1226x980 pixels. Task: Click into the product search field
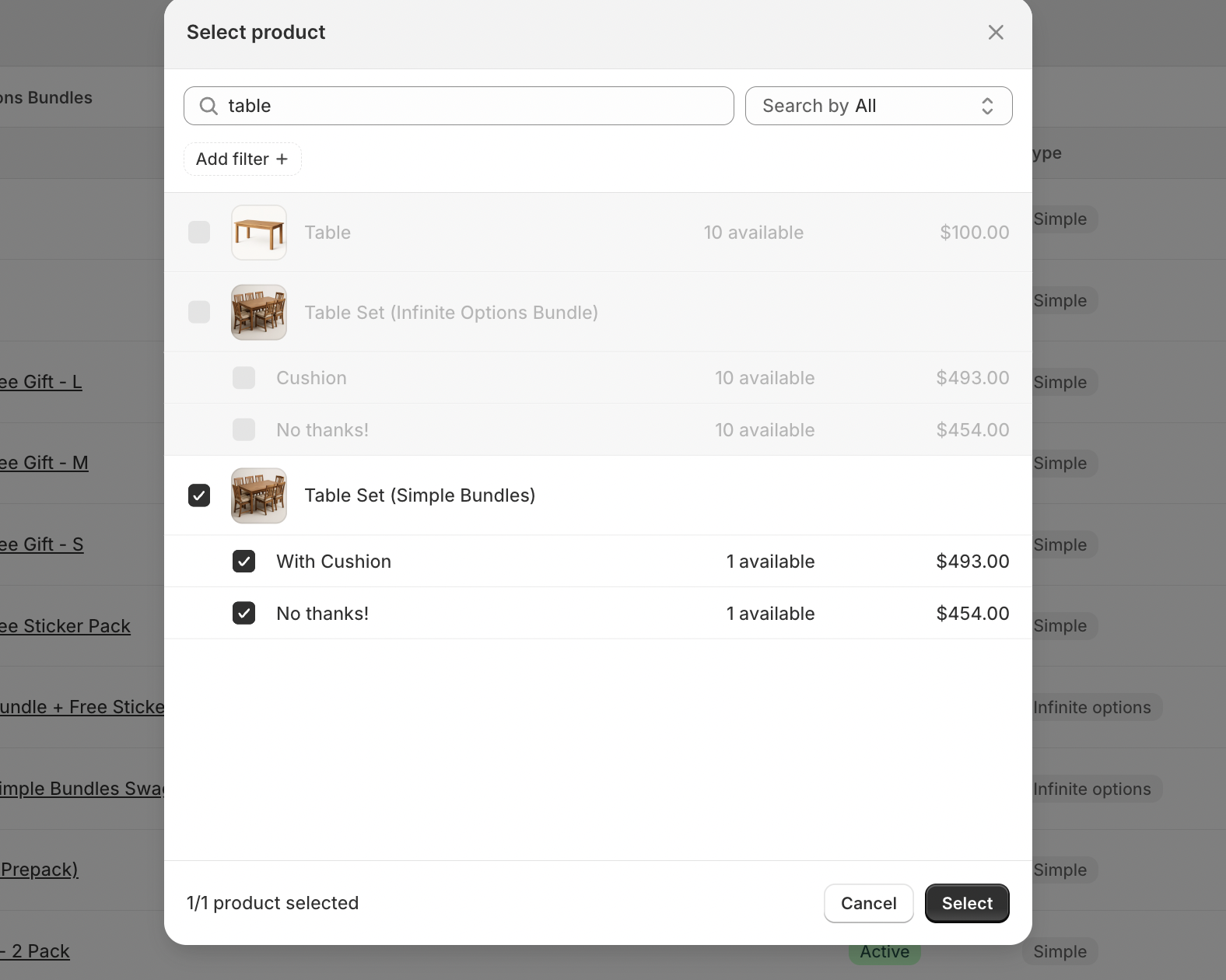475,106
